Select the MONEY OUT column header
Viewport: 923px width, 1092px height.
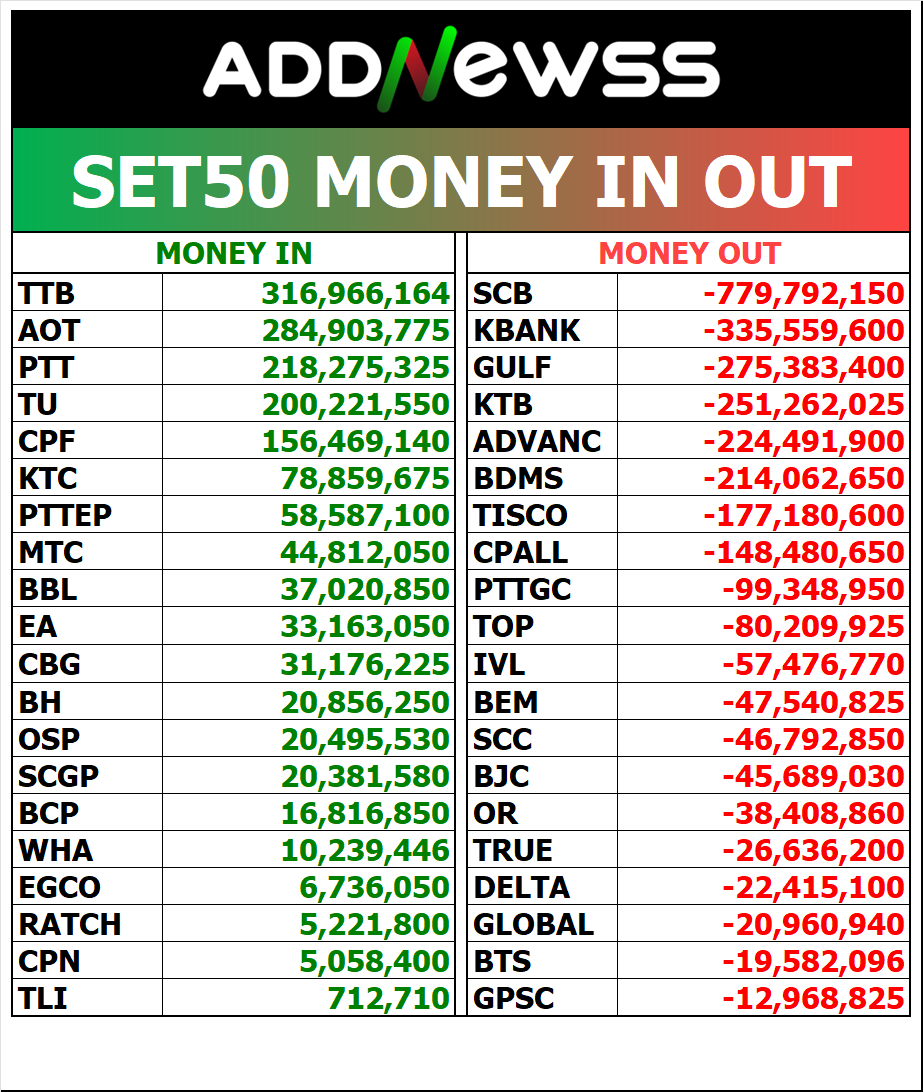[689, 254]
